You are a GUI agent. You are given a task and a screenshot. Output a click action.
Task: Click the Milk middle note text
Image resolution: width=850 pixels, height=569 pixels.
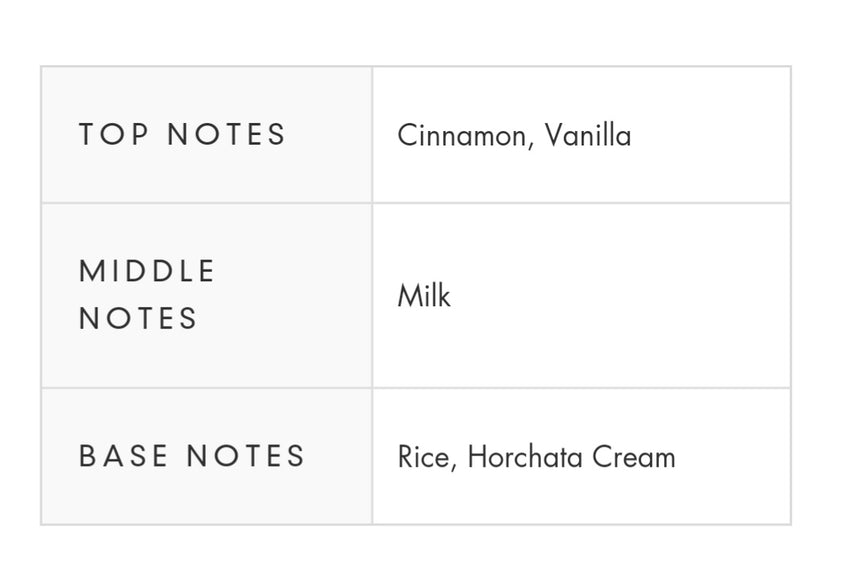pos(424,296)
